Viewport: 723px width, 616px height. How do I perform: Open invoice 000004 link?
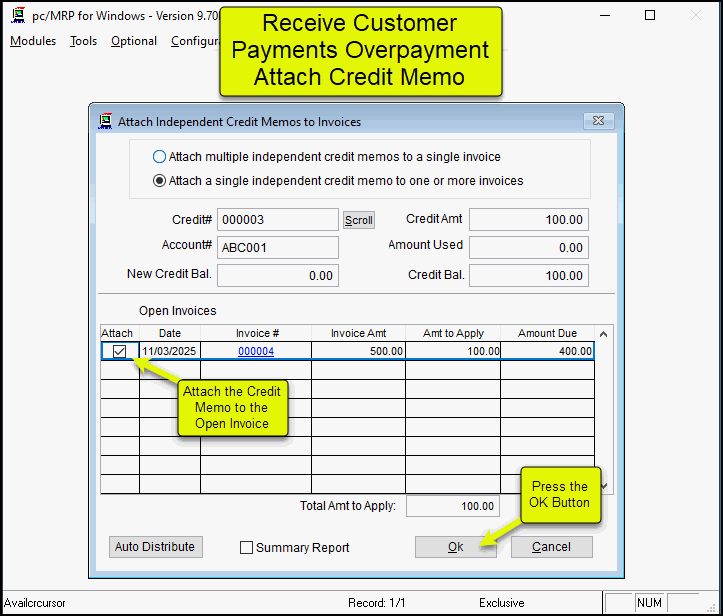coord(256,351)
